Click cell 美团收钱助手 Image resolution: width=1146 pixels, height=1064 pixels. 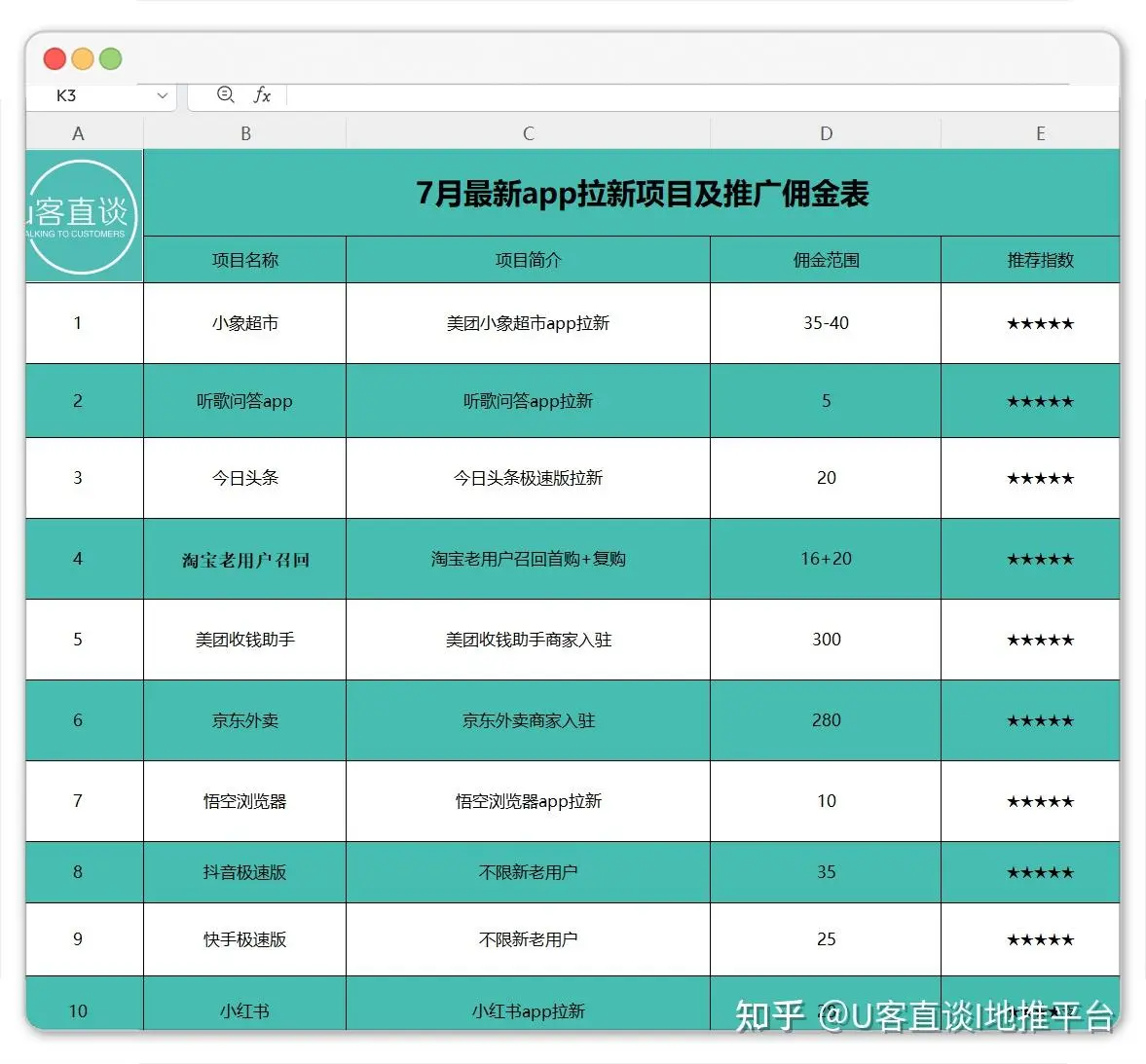[x=244, y=640]
